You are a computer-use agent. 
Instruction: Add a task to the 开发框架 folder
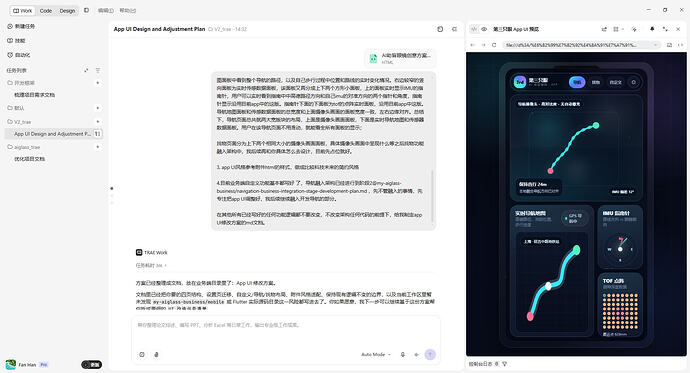(98, 83)
